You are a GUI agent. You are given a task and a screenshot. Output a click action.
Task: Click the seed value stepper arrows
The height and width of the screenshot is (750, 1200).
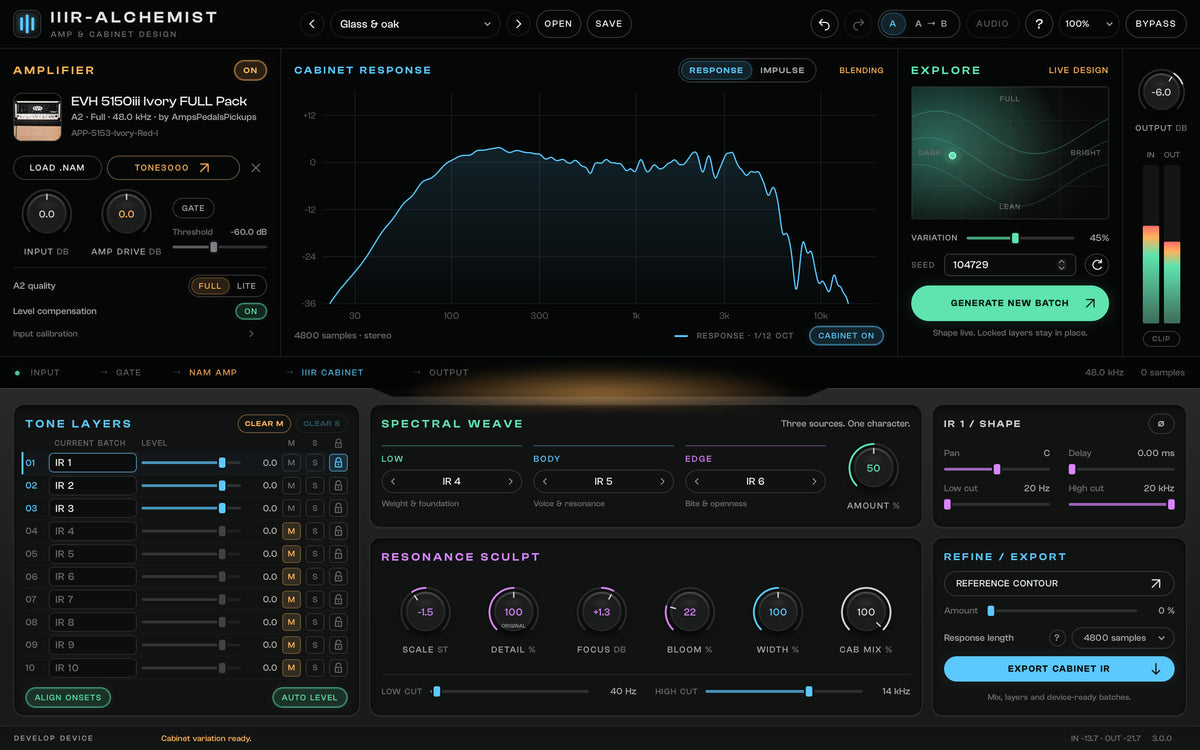pyautogui.click(x=1062, y=265)
